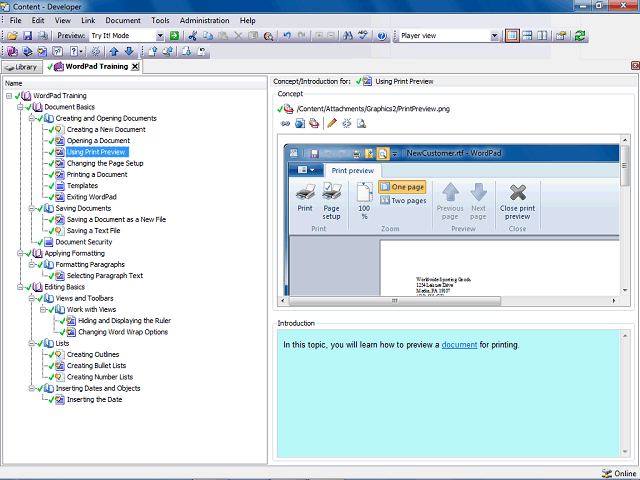Open the Document menu

pos(123,20)
